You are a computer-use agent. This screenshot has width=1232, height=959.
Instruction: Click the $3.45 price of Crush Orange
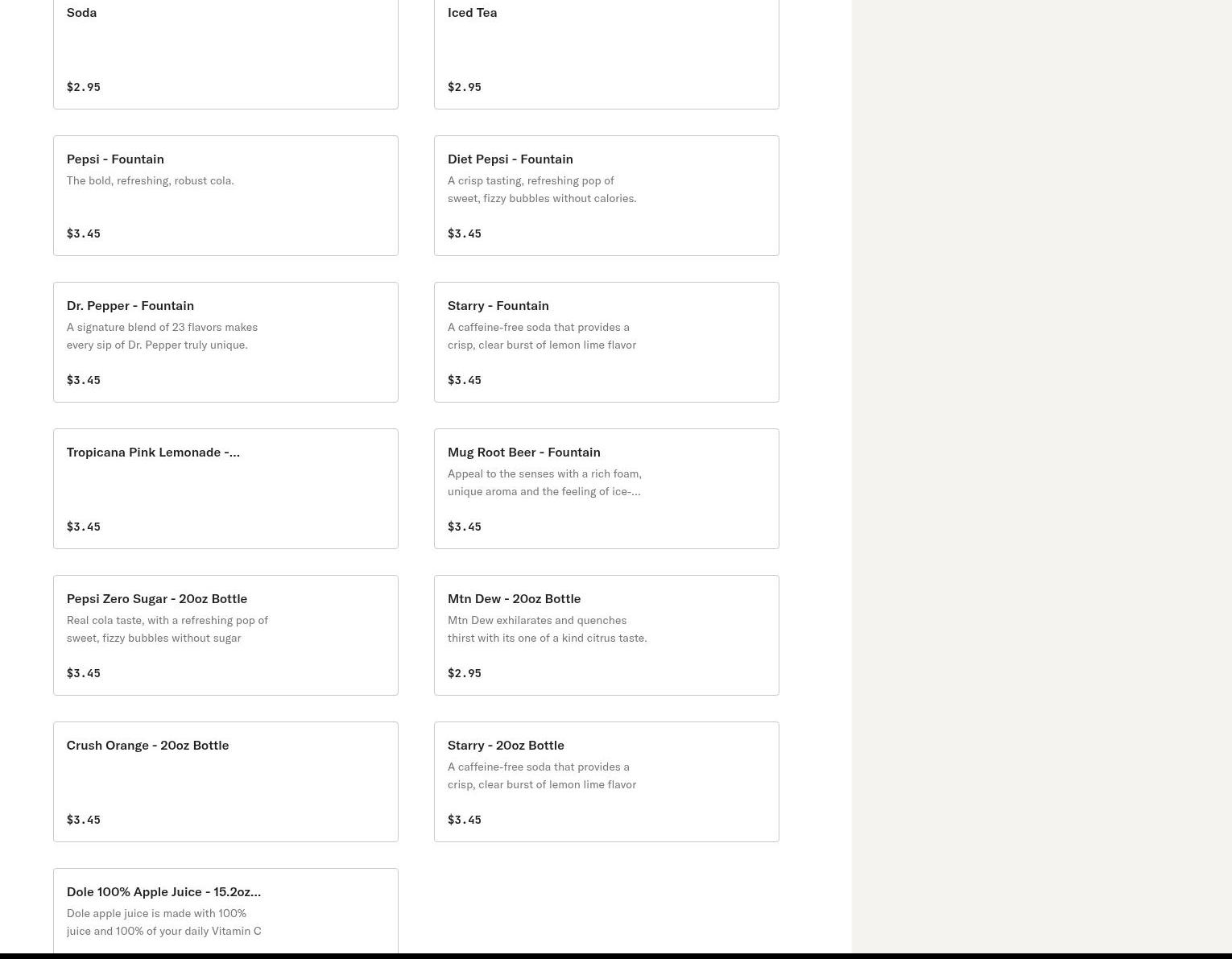pyautogui.click(x=84, y=820)
